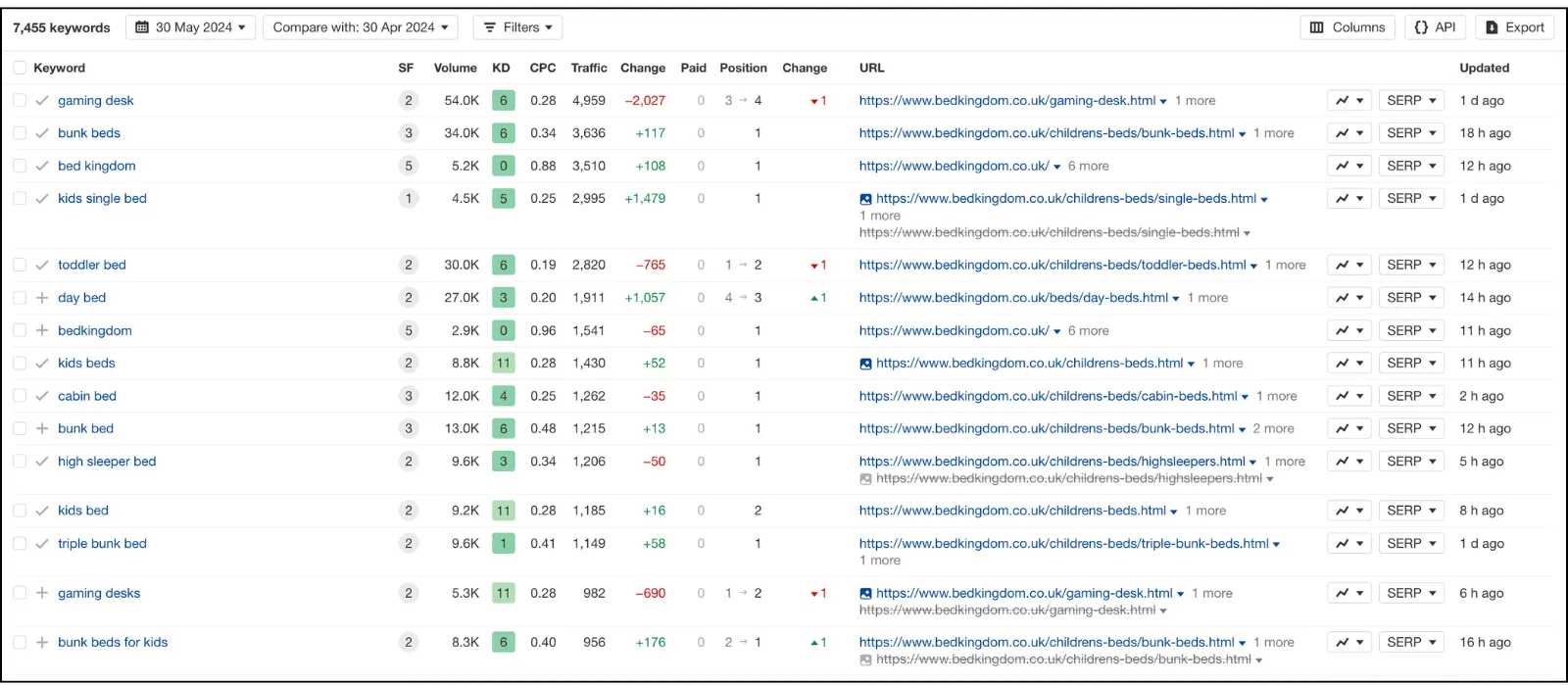Screen dimensions: 1568x686
Task: Open the trend chart for bunk beds for kids row
Action: 1349,642
